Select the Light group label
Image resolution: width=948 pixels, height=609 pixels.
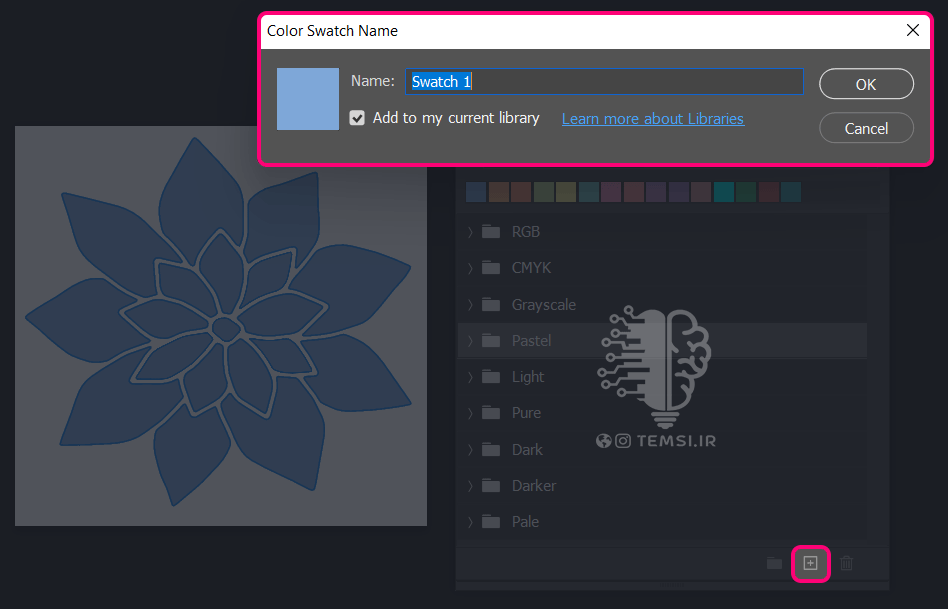528,377
